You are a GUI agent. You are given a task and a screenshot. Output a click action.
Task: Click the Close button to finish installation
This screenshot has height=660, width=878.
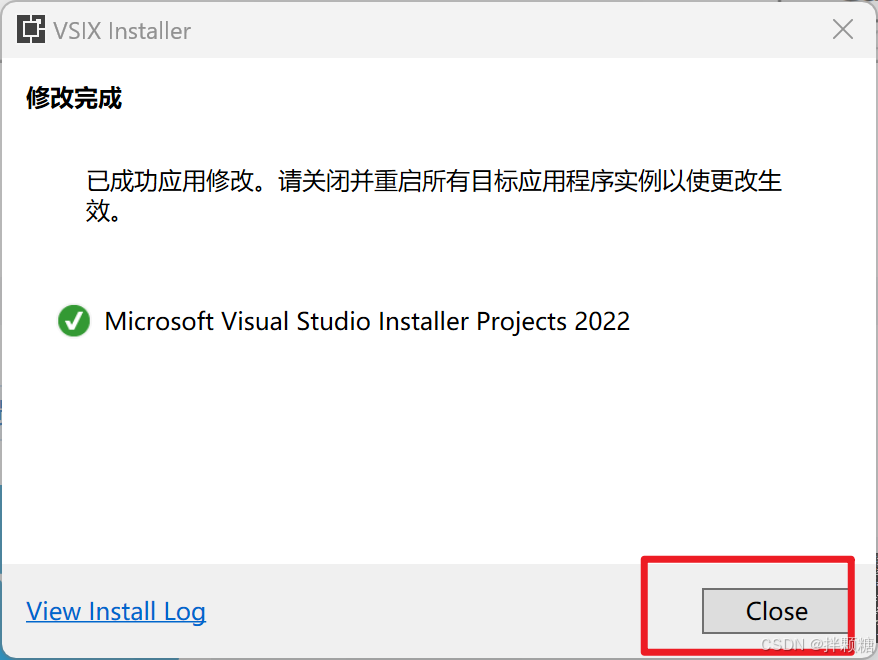(776, 611)
